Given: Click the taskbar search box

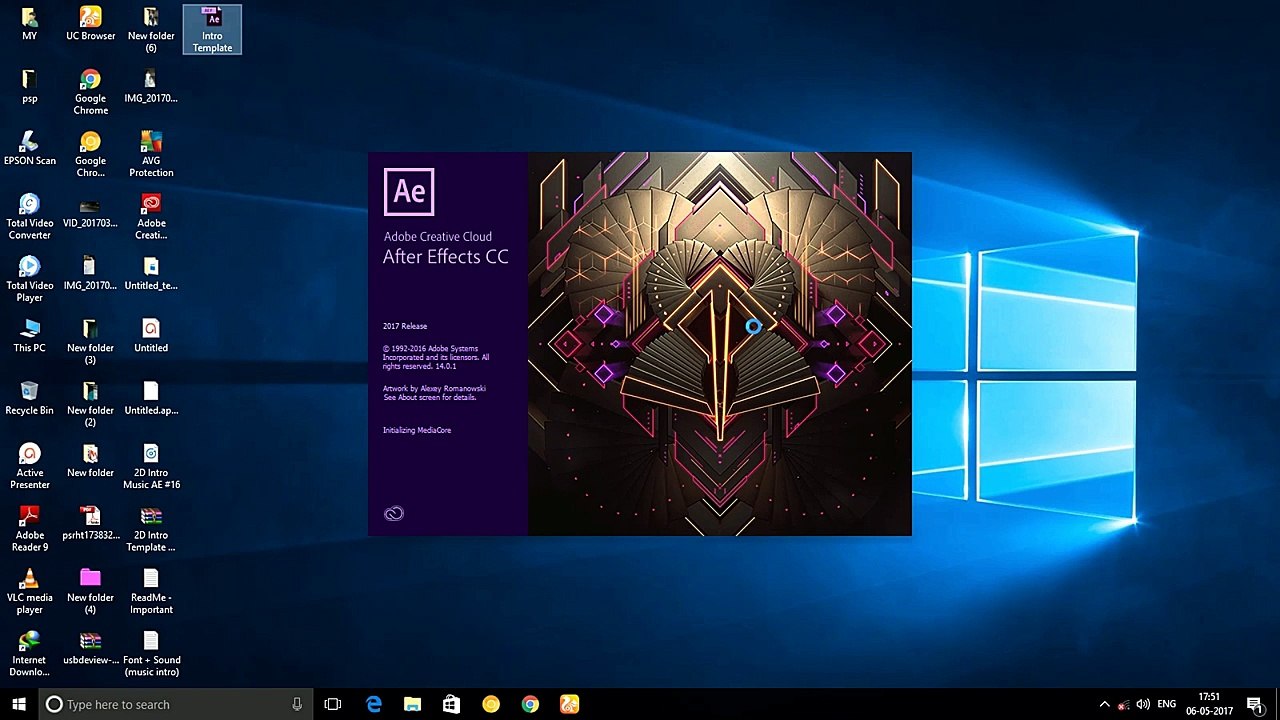Looking at the screenshot, I should pyautogui.click(x=176, y=704).
